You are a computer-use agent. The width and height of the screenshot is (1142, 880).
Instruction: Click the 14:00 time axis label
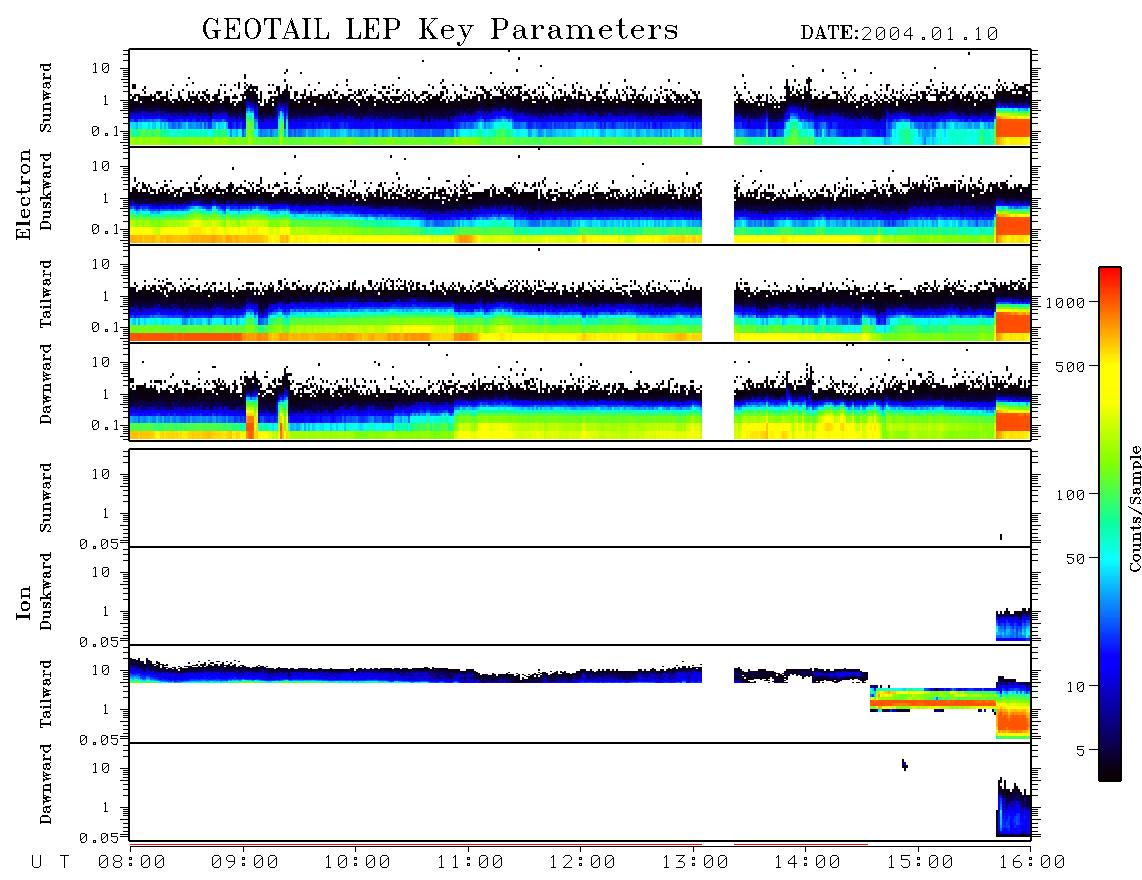pos(807,862)
